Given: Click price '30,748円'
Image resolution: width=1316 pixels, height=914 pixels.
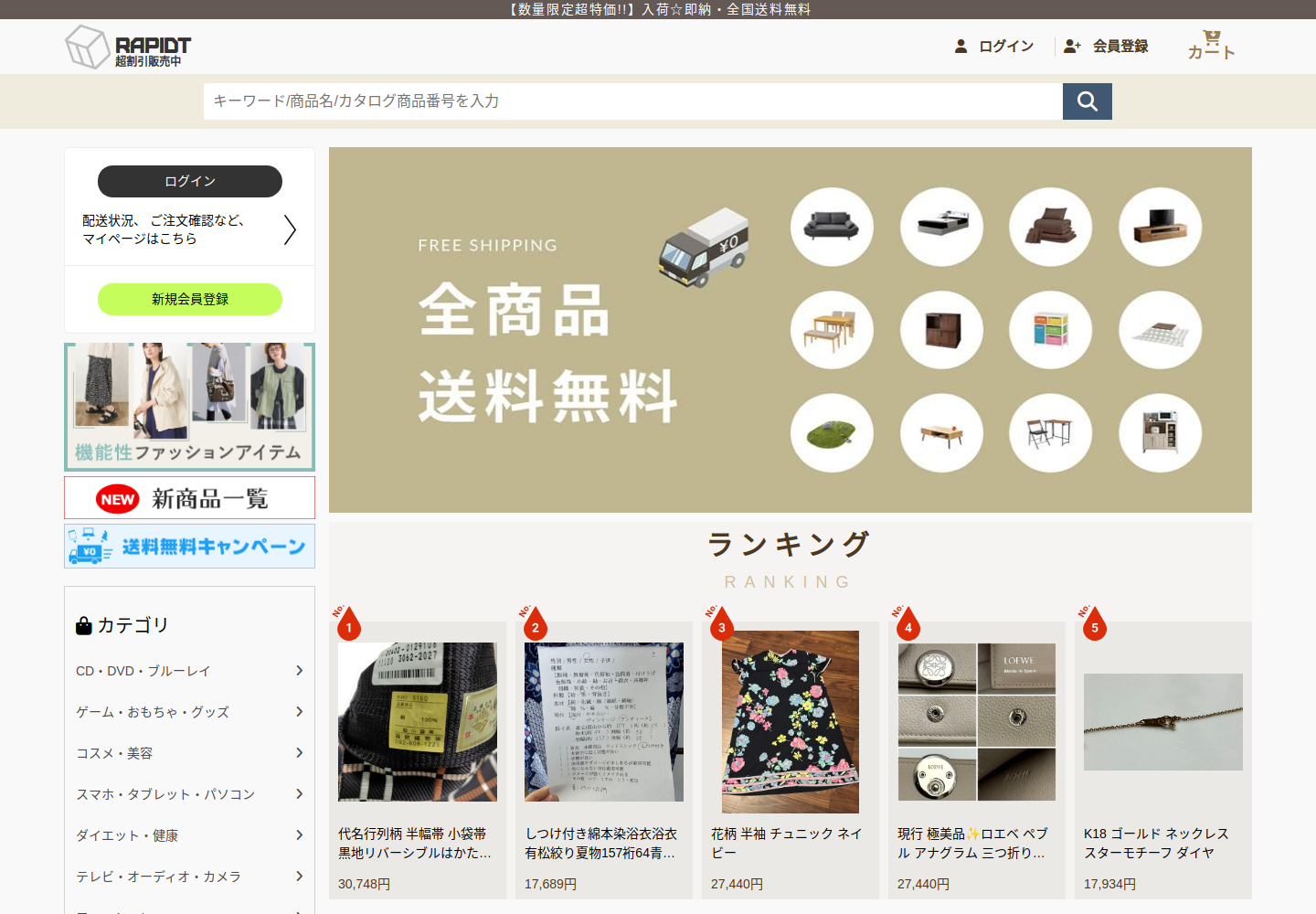Looking at the screenshot, I should (x=365, y=884).
